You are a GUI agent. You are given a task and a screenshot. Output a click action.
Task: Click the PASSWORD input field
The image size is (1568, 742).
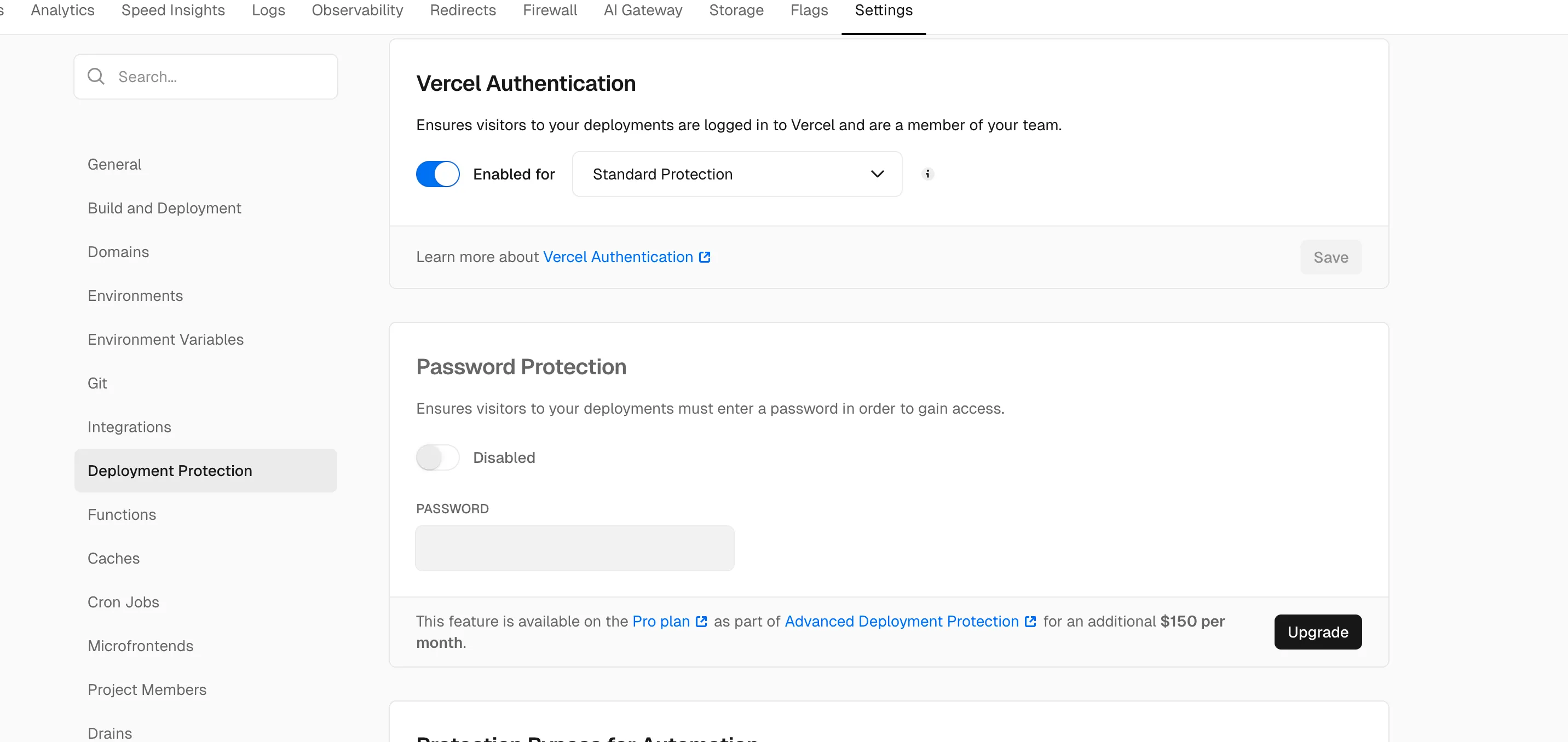tap(575, 548)
